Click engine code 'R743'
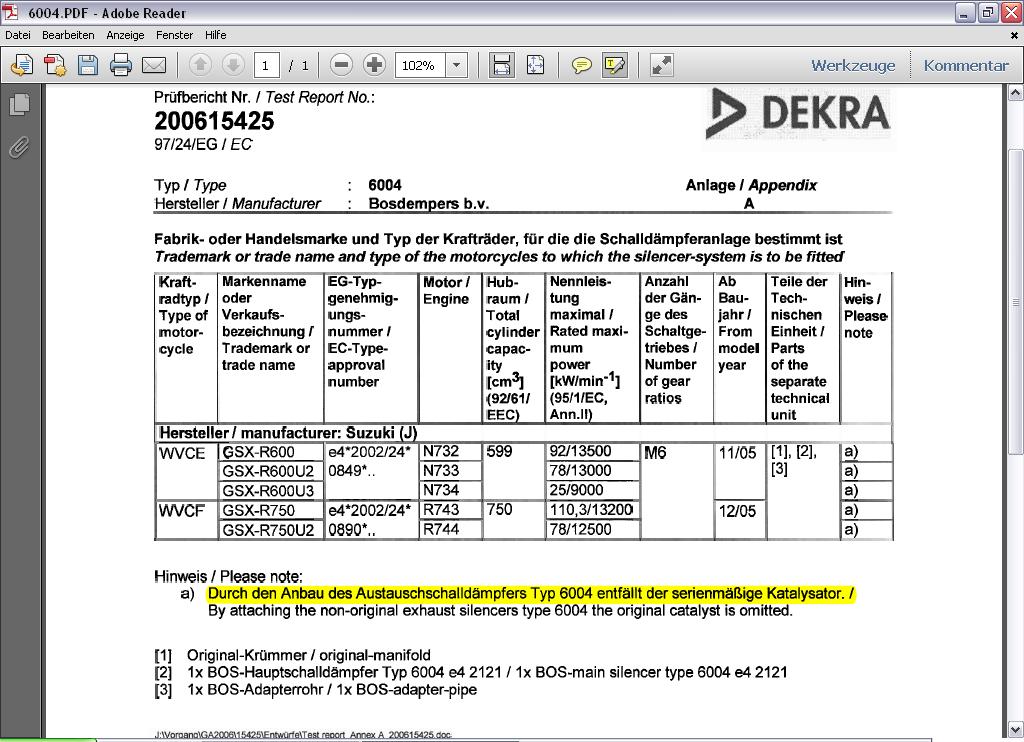Viewport: 1024px width, 742px height. point(441,509)
